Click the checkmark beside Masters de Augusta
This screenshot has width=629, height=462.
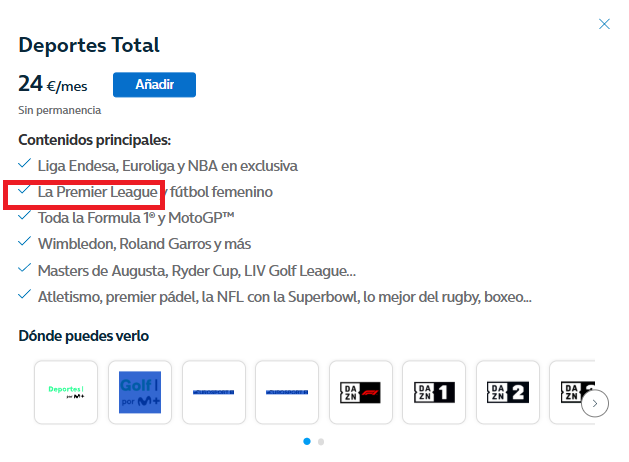pos(24,269)
